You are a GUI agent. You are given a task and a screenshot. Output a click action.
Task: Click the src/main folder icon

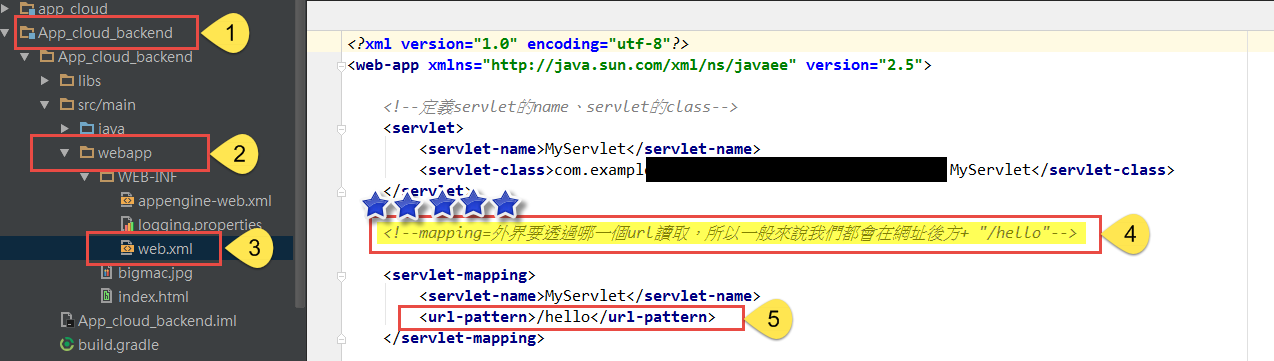point(68,104)
